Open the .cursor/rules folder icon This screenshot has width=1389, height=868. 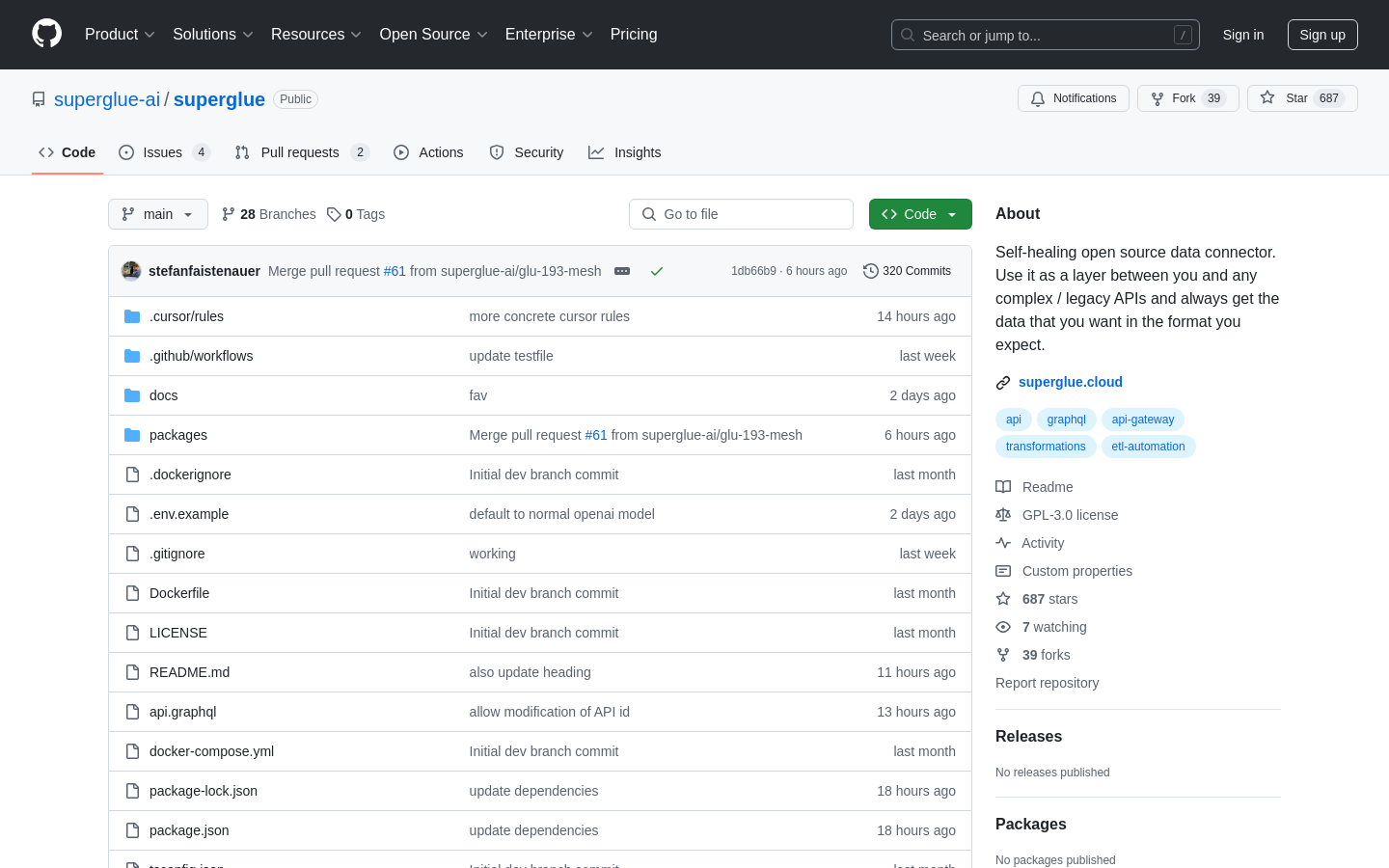pyautogui.click(x=132, y=316)
